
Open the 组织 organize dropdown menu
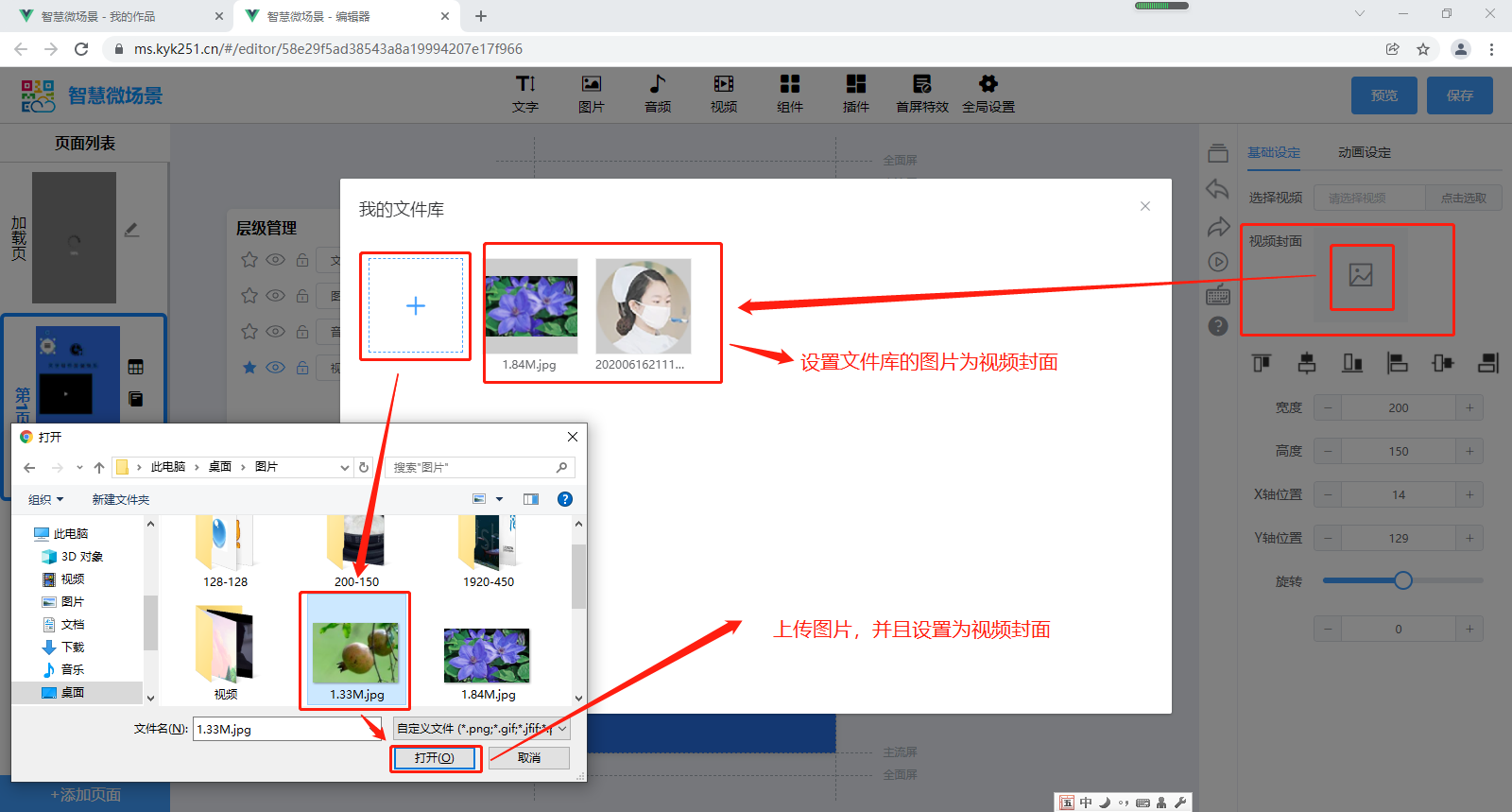coord(46,499)
